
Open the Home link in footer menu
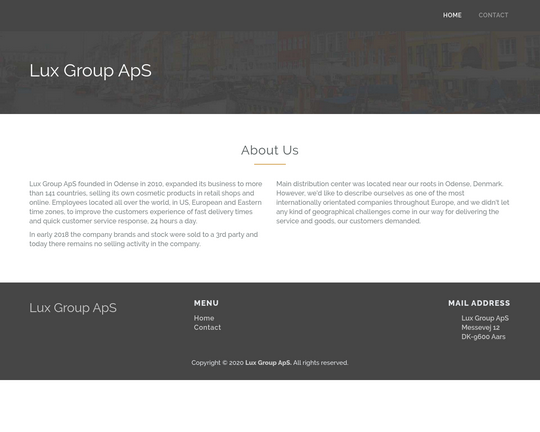coord(204,318)
